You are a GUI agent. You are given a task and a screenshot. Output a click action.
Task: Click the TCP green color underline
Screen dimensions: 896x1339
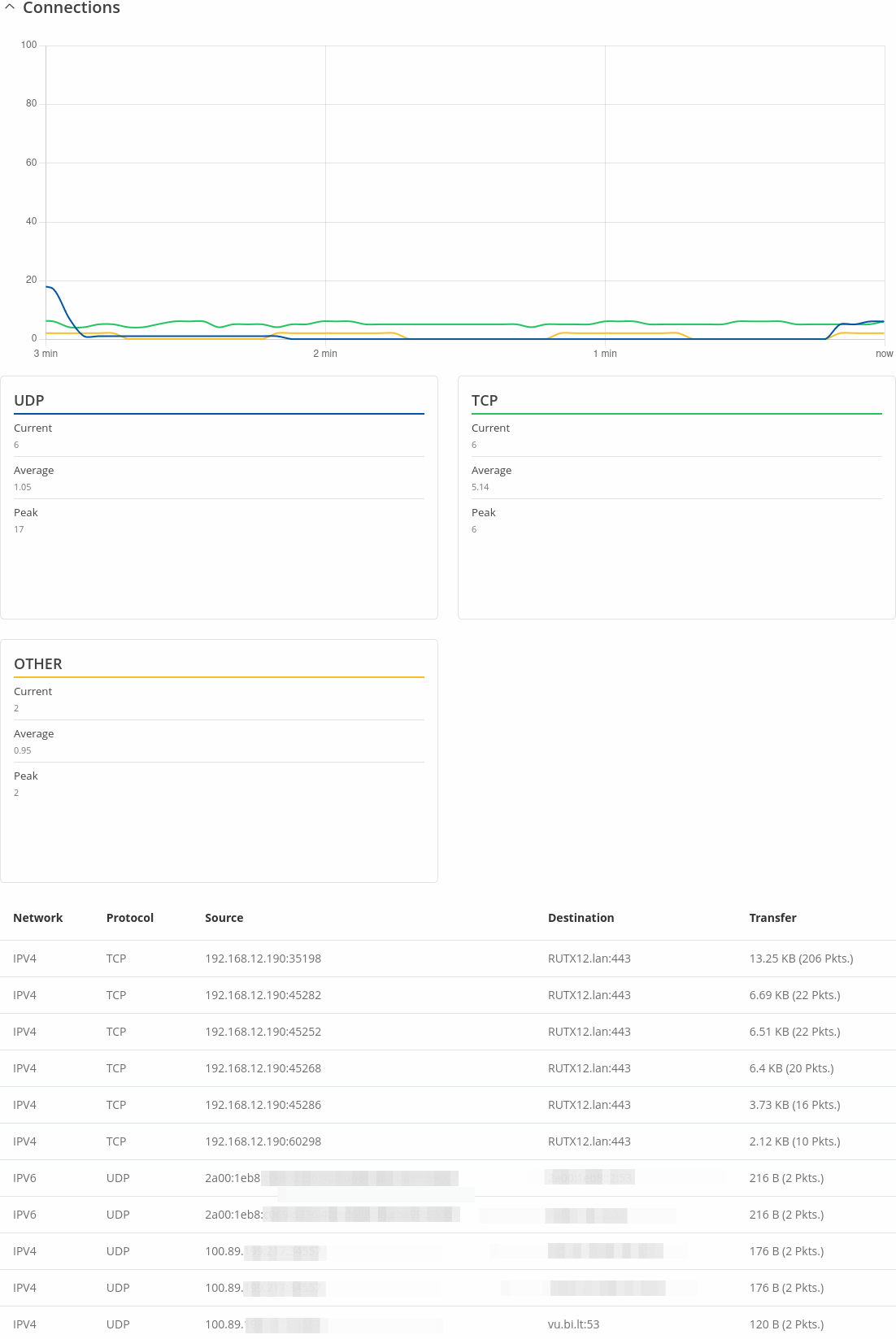676,414
